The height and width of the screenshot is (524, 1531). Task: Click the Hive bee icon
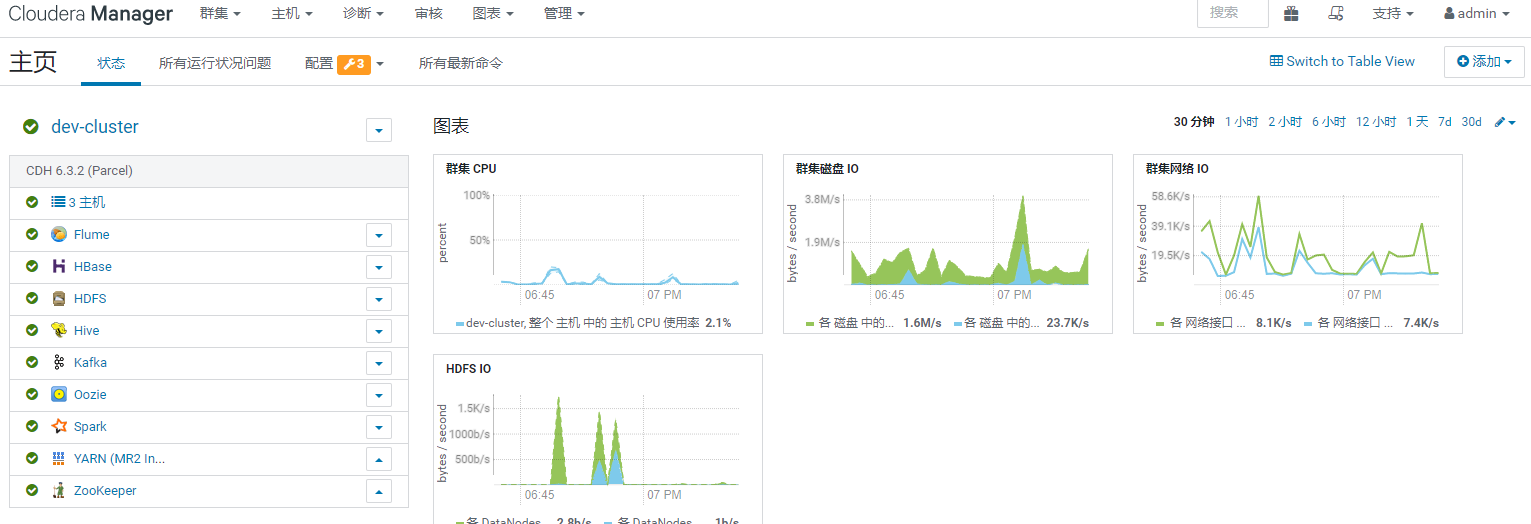59,330
